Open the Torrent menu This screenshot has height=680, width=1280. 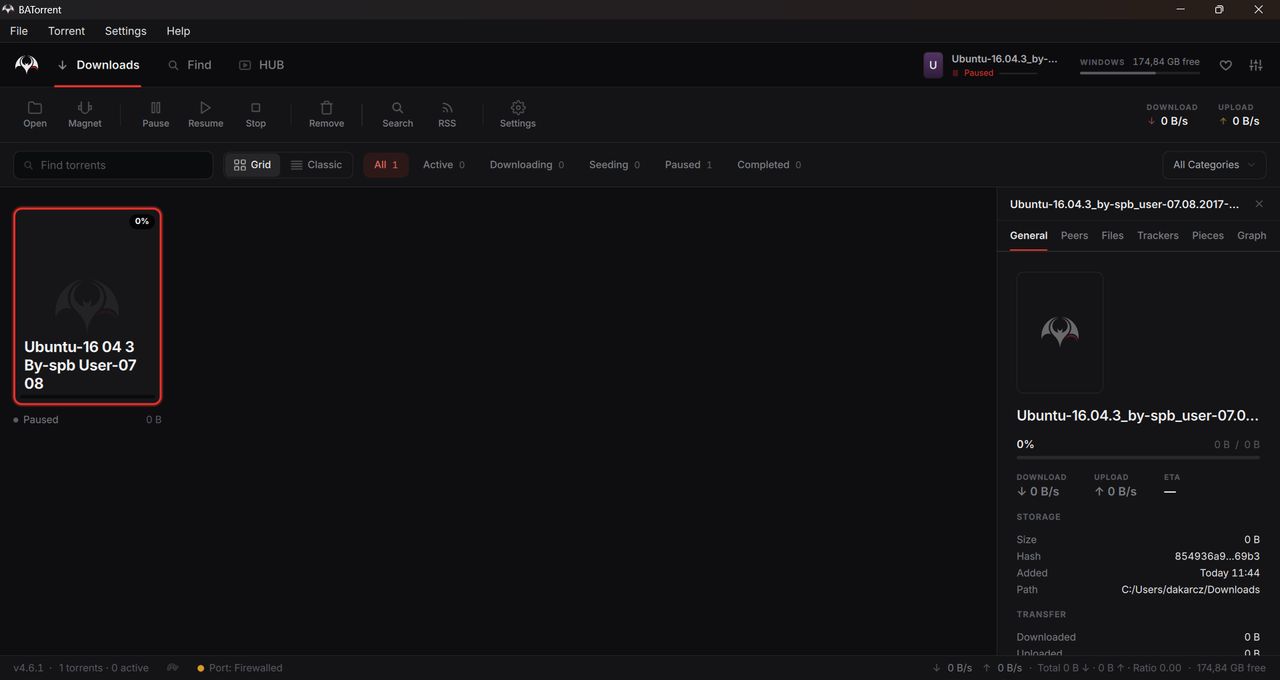coord(67,31)
